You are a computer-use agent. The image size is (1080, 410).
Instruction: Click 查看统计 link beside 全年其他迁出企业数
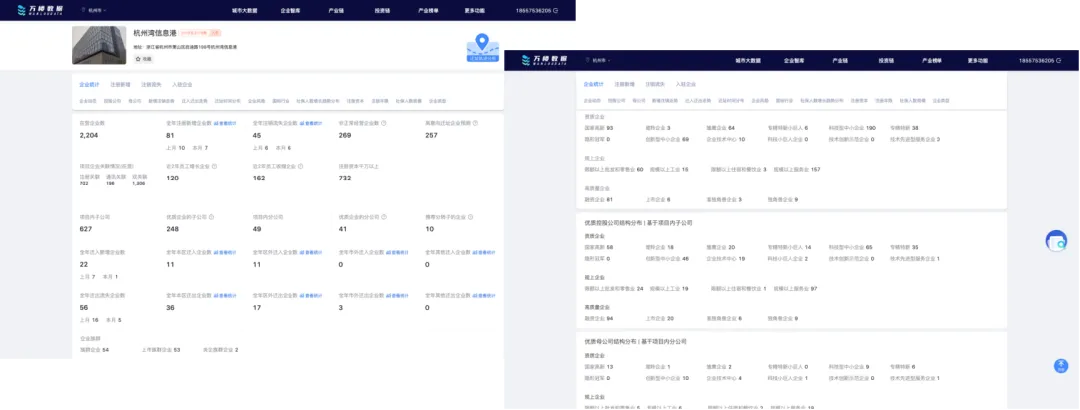point(484,296)
